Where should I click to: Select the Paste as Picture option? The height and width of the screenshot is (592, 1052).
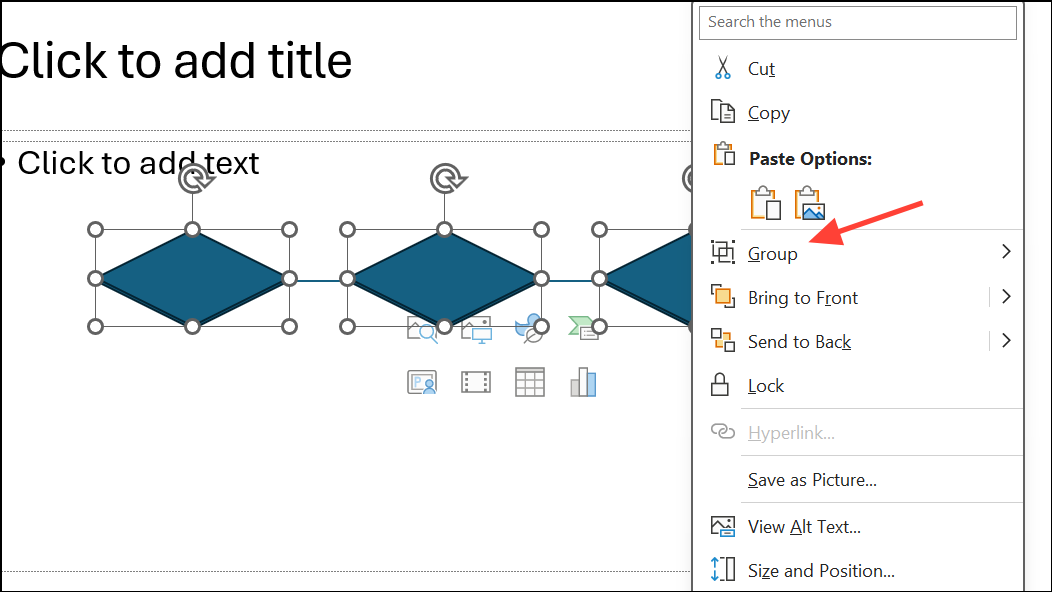pos(810,202)
